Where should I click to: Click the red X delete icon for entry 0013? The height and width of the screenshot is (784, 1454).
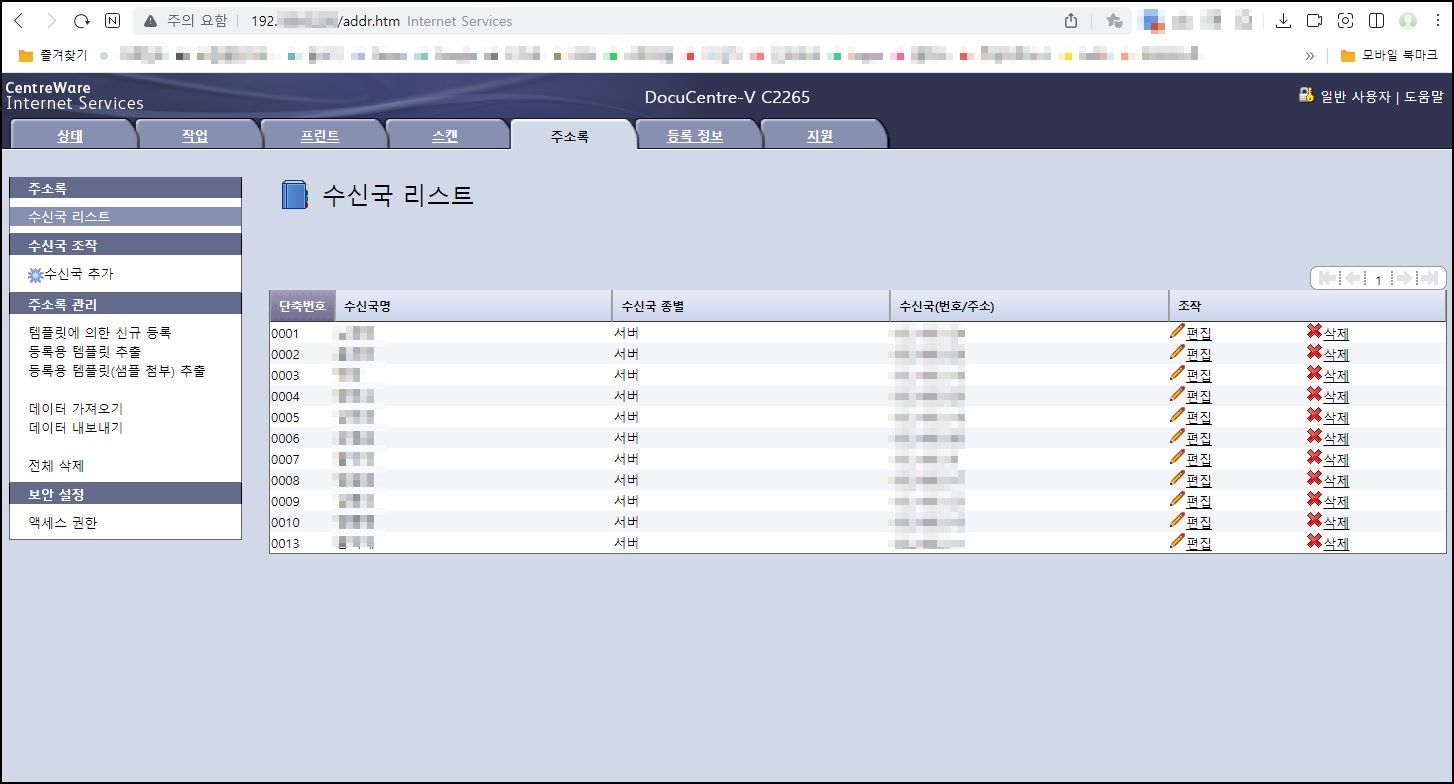pyautogui.click(x=1313, y=542)
